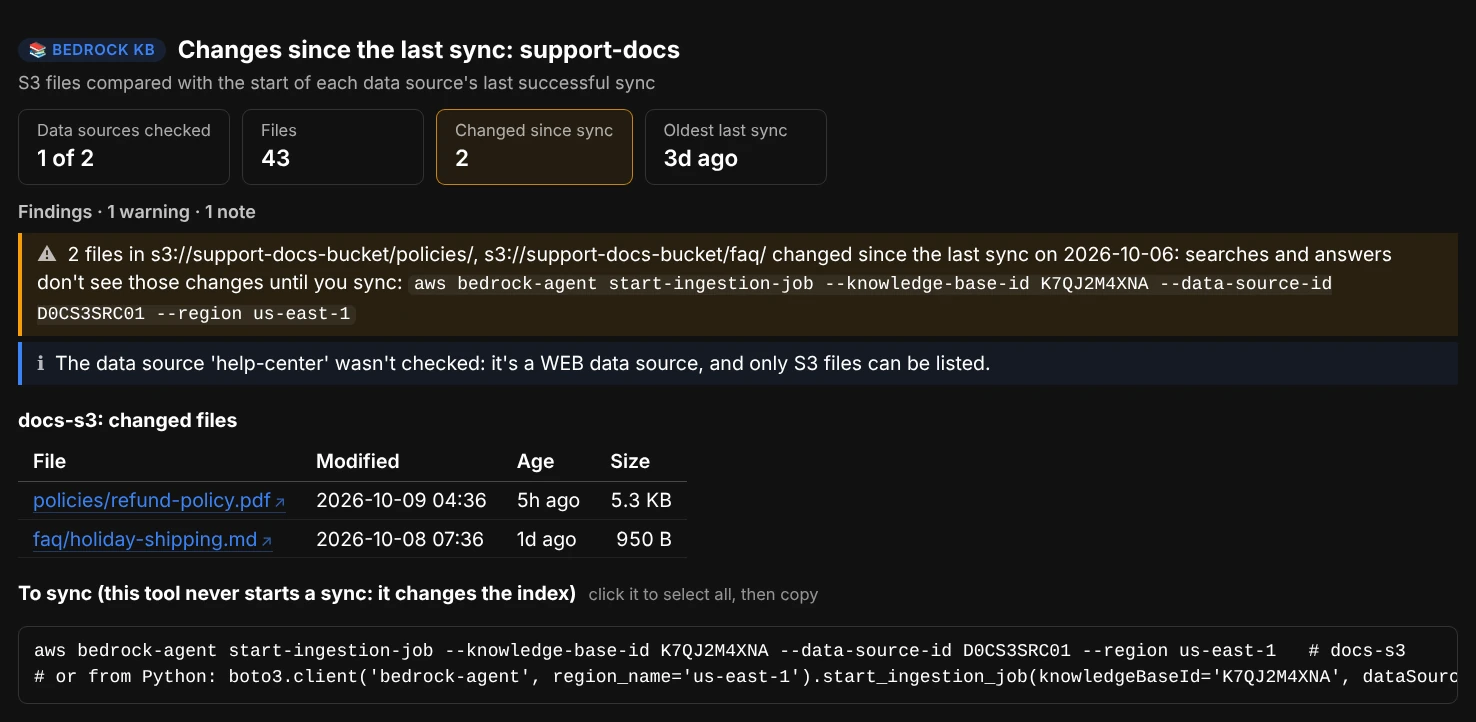Viewport: 1476px width, 722px height.
Task: Click the modified date "2026-10-08 07:36"
Action: click(x=400, y=539)
